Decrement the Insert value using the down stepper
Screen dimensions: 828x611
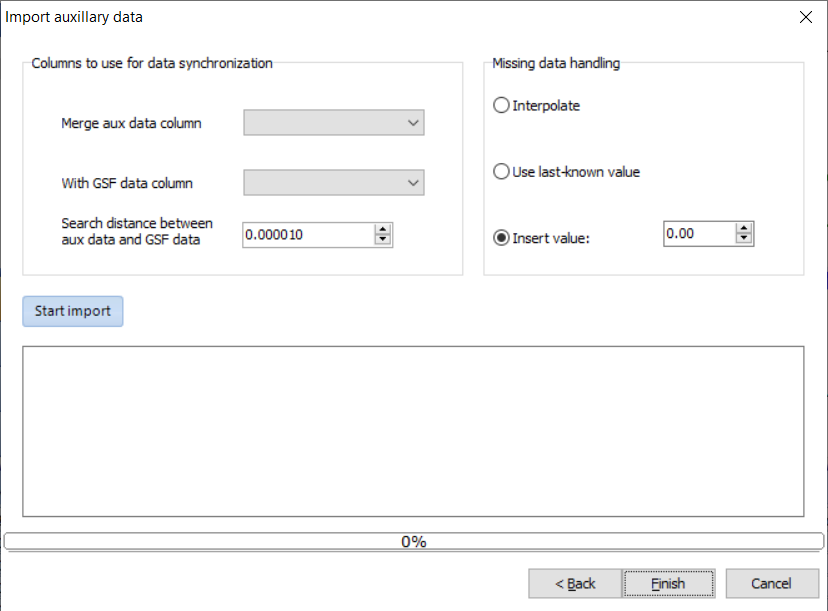point(744,238)
